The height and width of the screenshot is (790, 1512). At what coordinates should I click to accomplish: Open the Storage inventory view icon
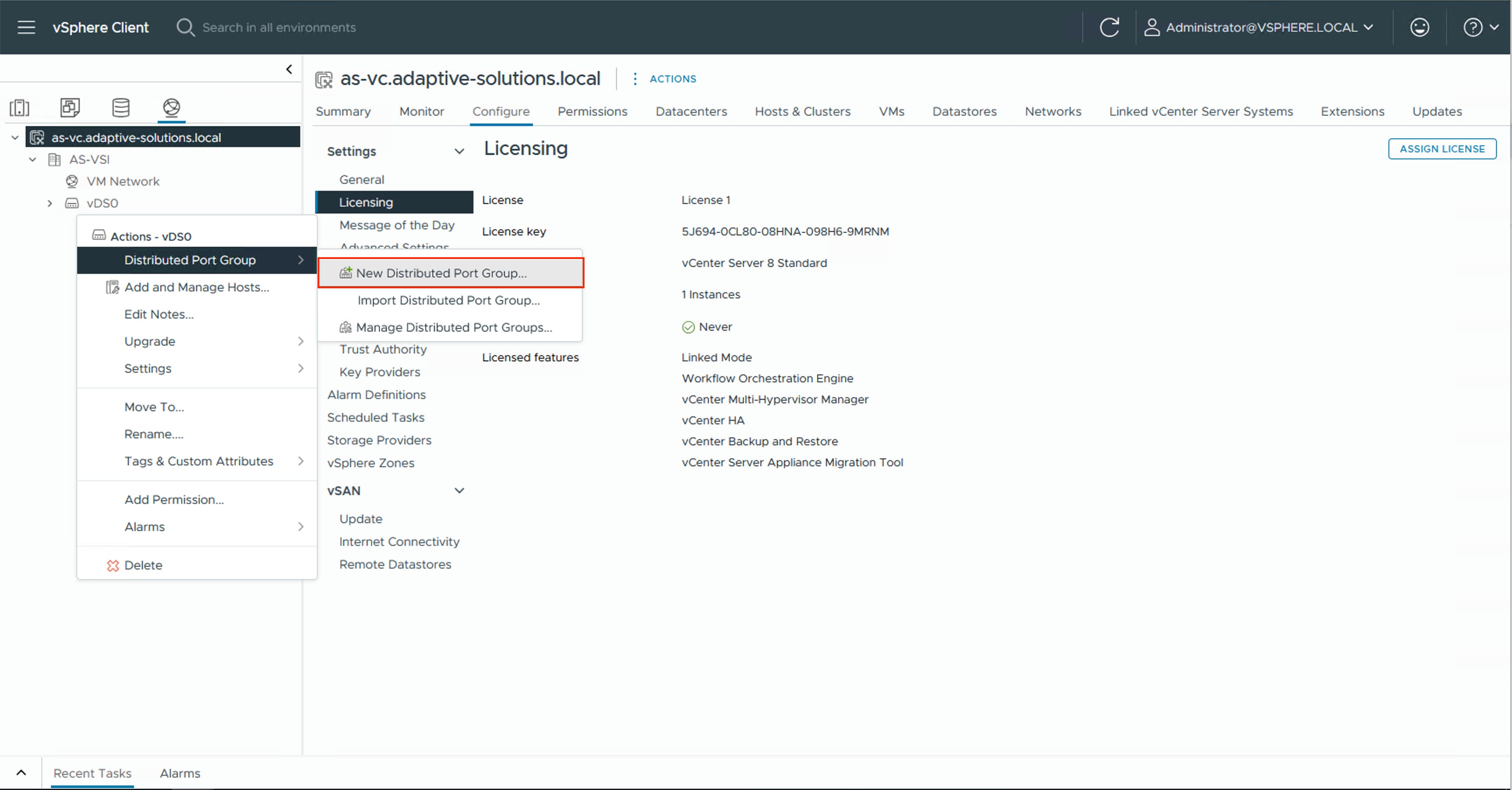pos(120,108)
